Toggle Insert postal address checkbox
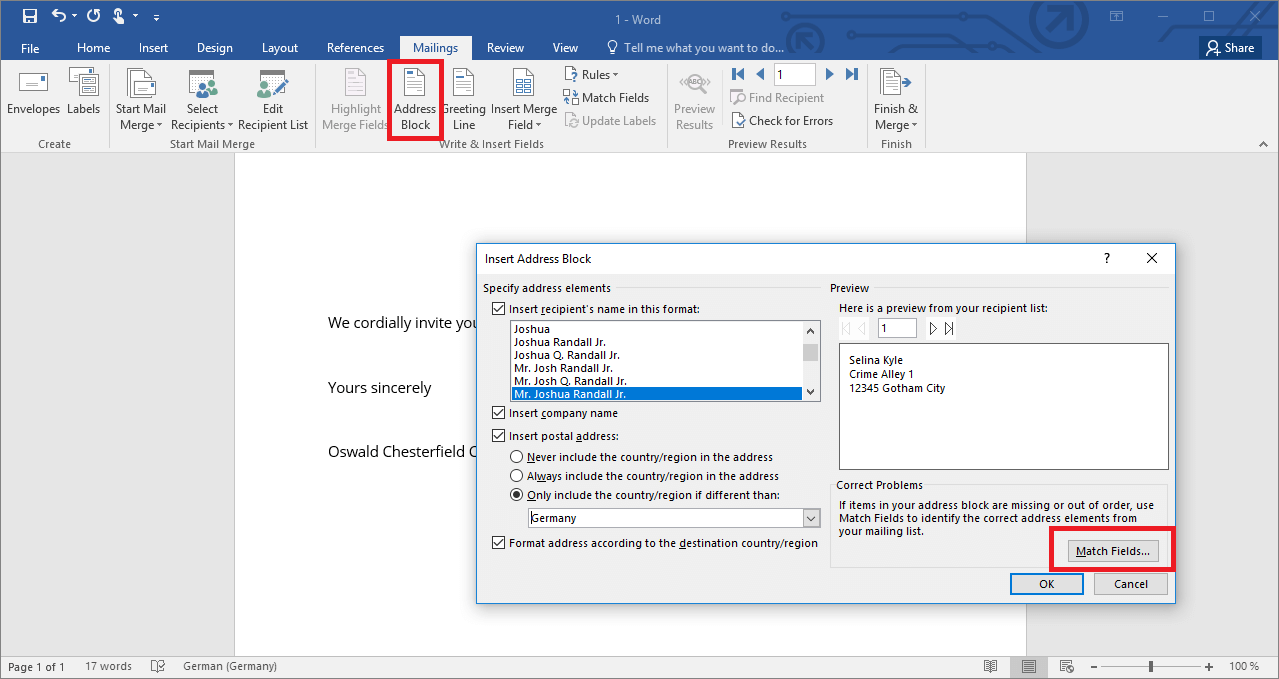This screenshot has width=1279, height=679. (x=499, y=436)
